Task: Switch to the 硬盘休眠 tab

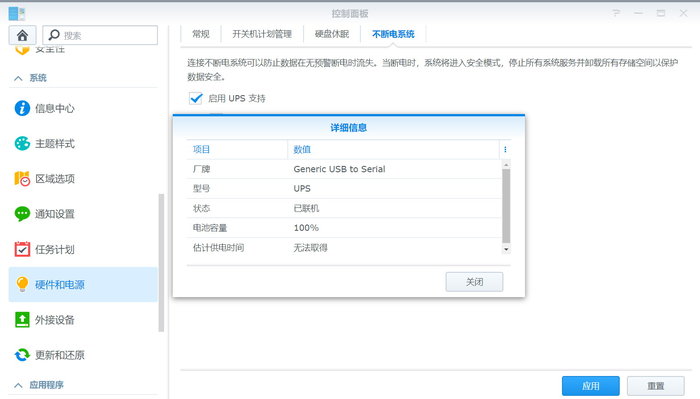Action: [x=332, y=34]
